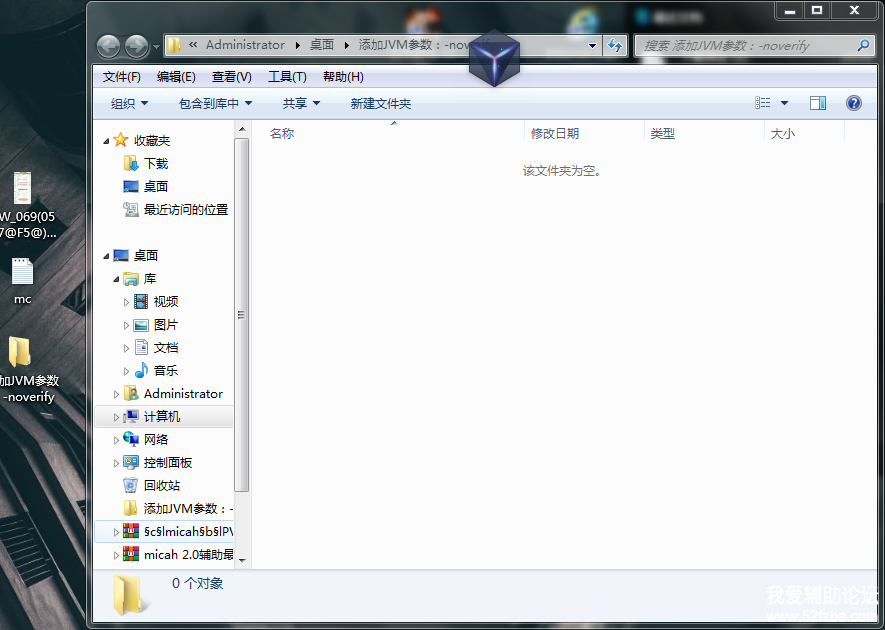The height and width of the screenshot is (630, 885).
Task: Click Administrator in the address bar
Action: [245, 45]
